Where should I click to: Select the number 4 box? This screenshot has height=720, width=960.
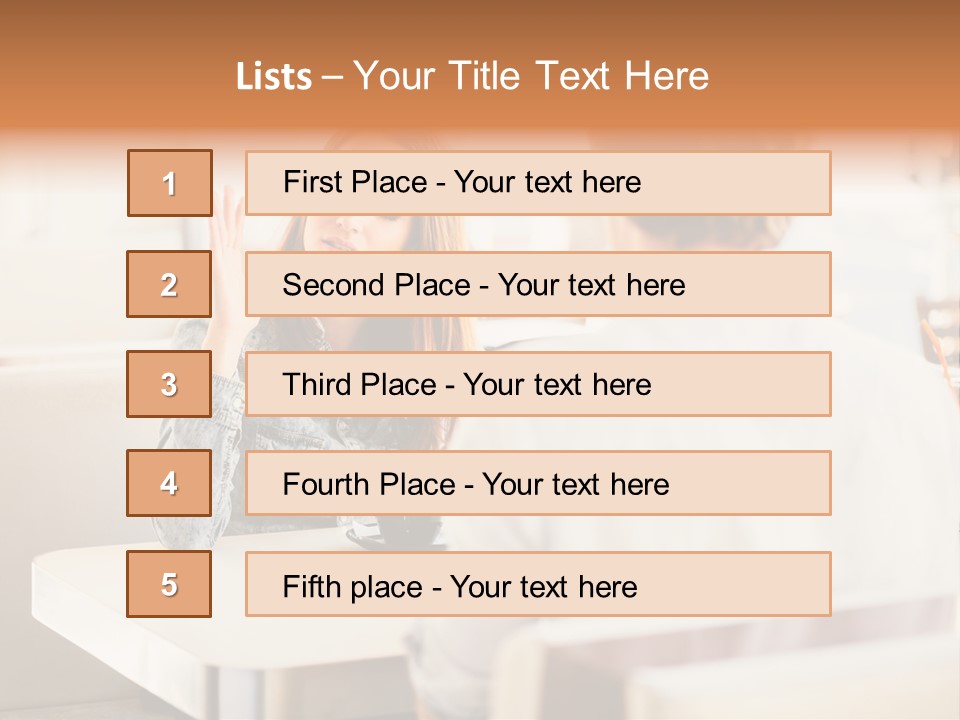click(170, 484)
